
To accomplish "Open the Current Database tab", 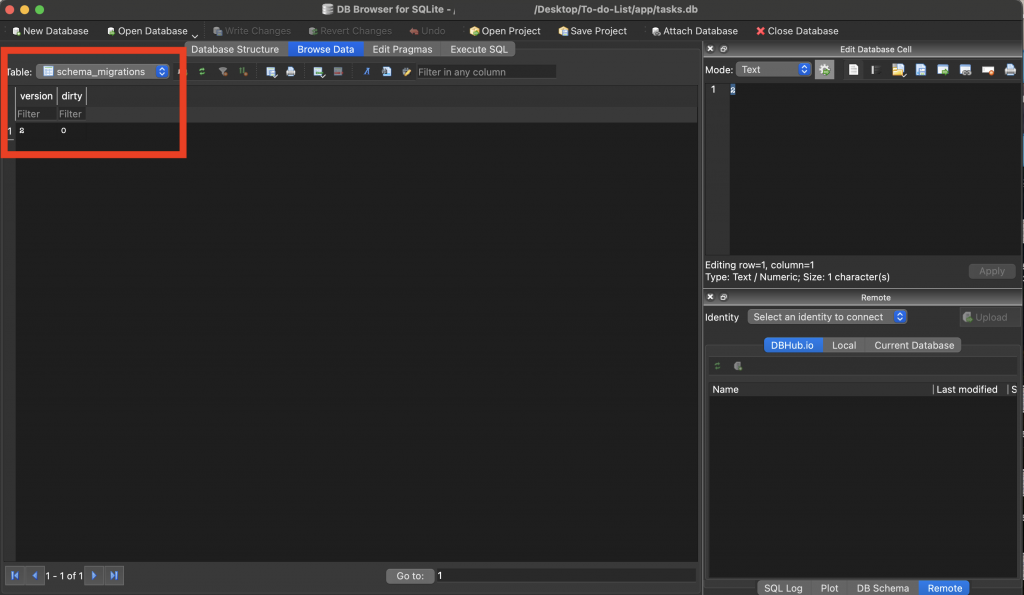I will coord(914,345).
